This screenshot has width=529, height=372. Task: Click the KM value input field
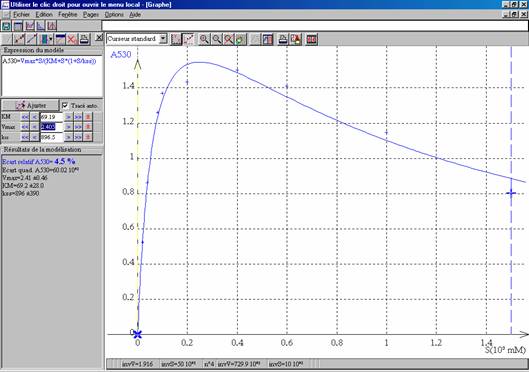pyautogui.click(x=52, y=117)
